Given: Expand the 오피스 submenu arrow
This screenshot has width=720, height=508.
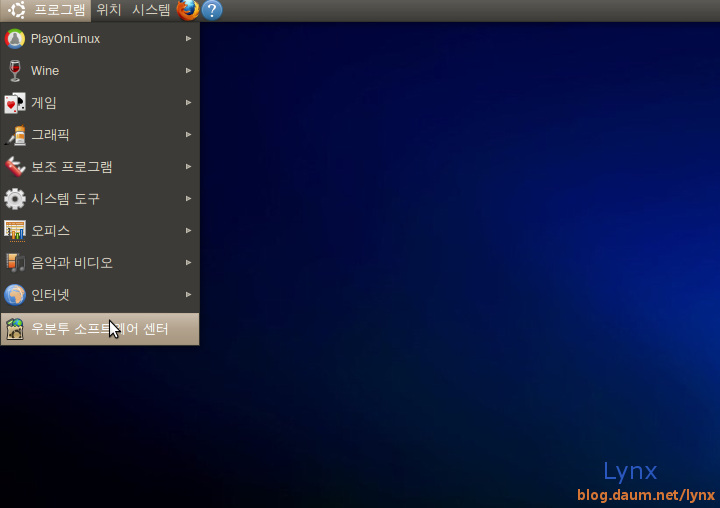Looking at the screenshot, I should coord(188,231).
